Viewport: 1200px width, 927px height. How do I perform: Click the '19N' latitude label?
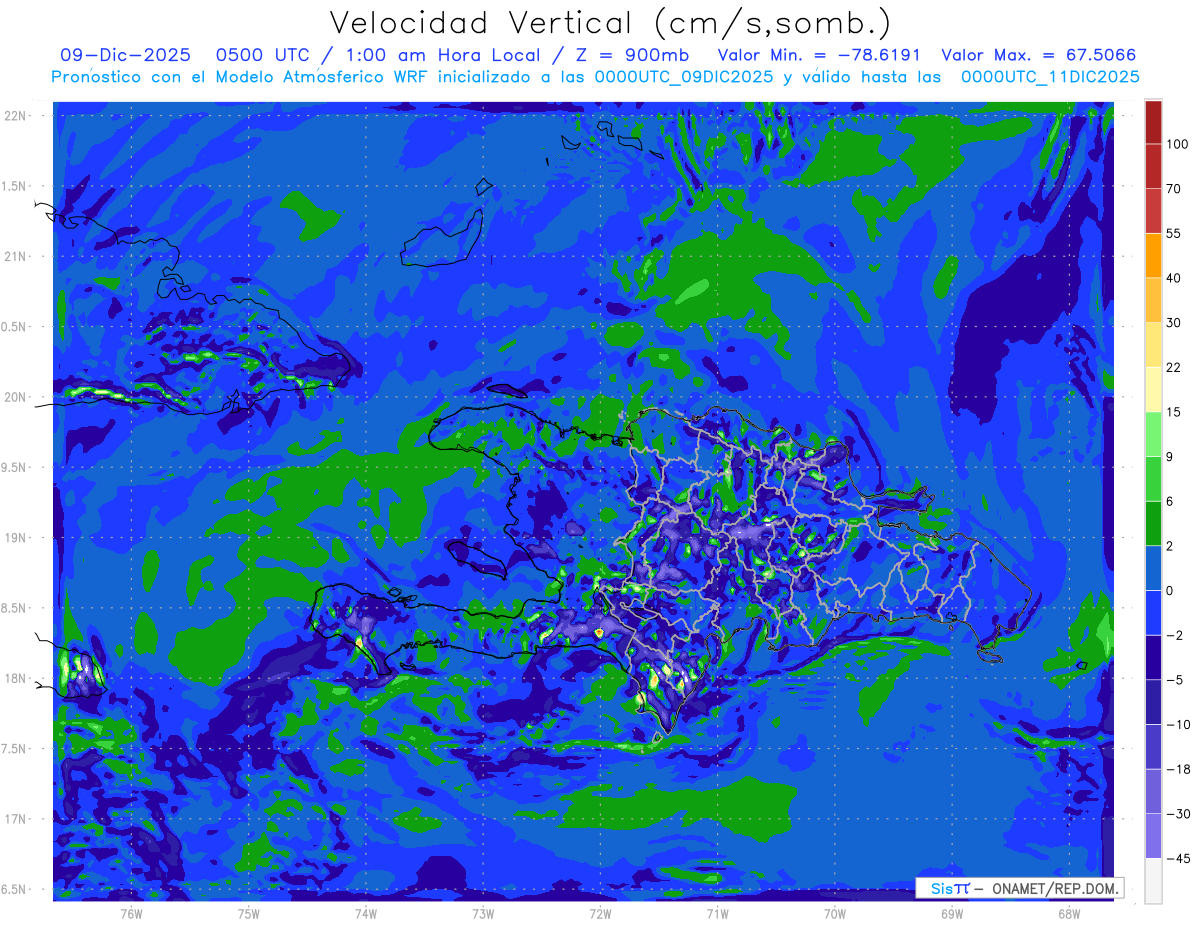click(x=16, y=537)
